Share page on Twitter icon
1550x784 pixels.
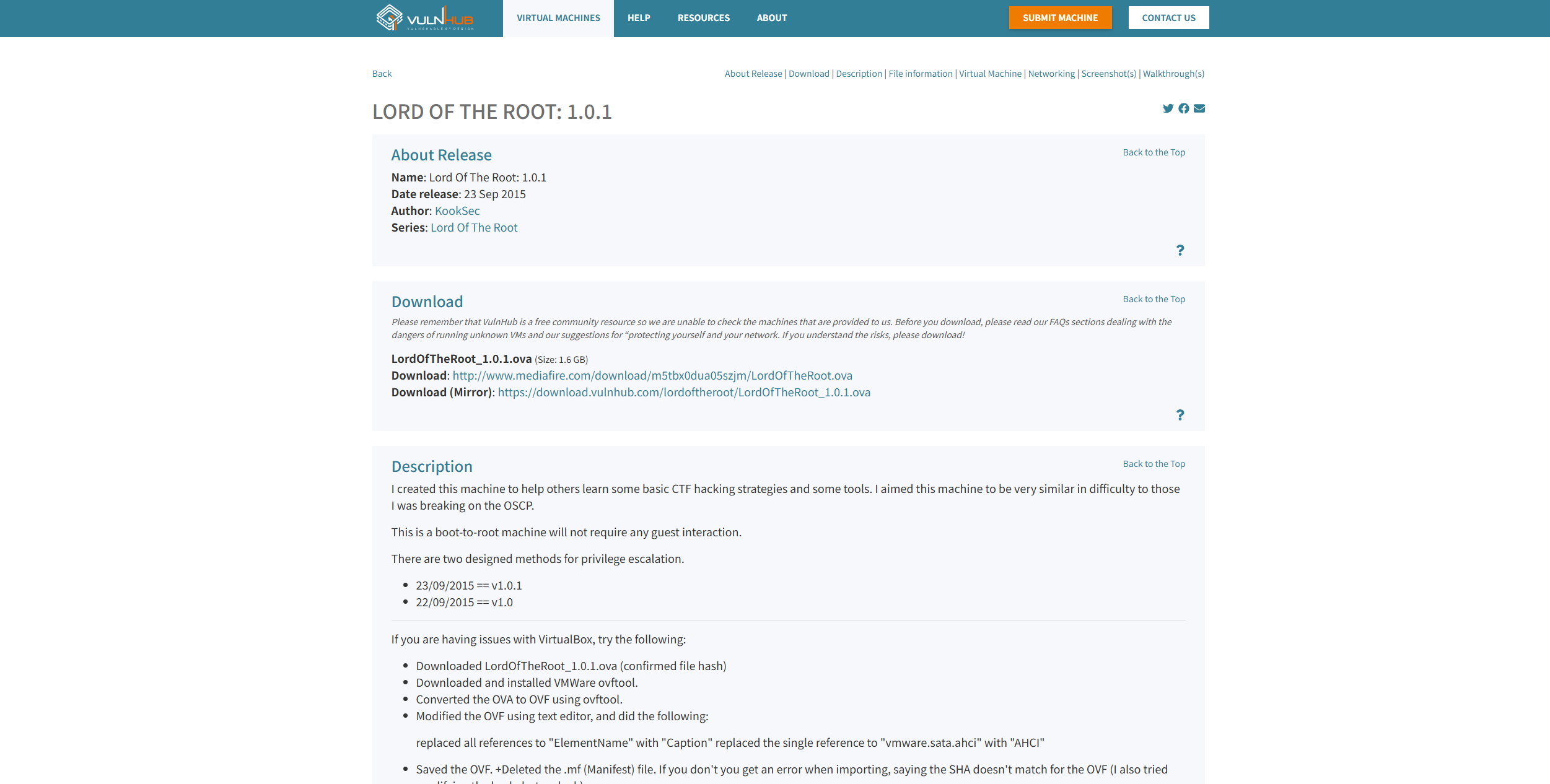[x=1168, y=108]
